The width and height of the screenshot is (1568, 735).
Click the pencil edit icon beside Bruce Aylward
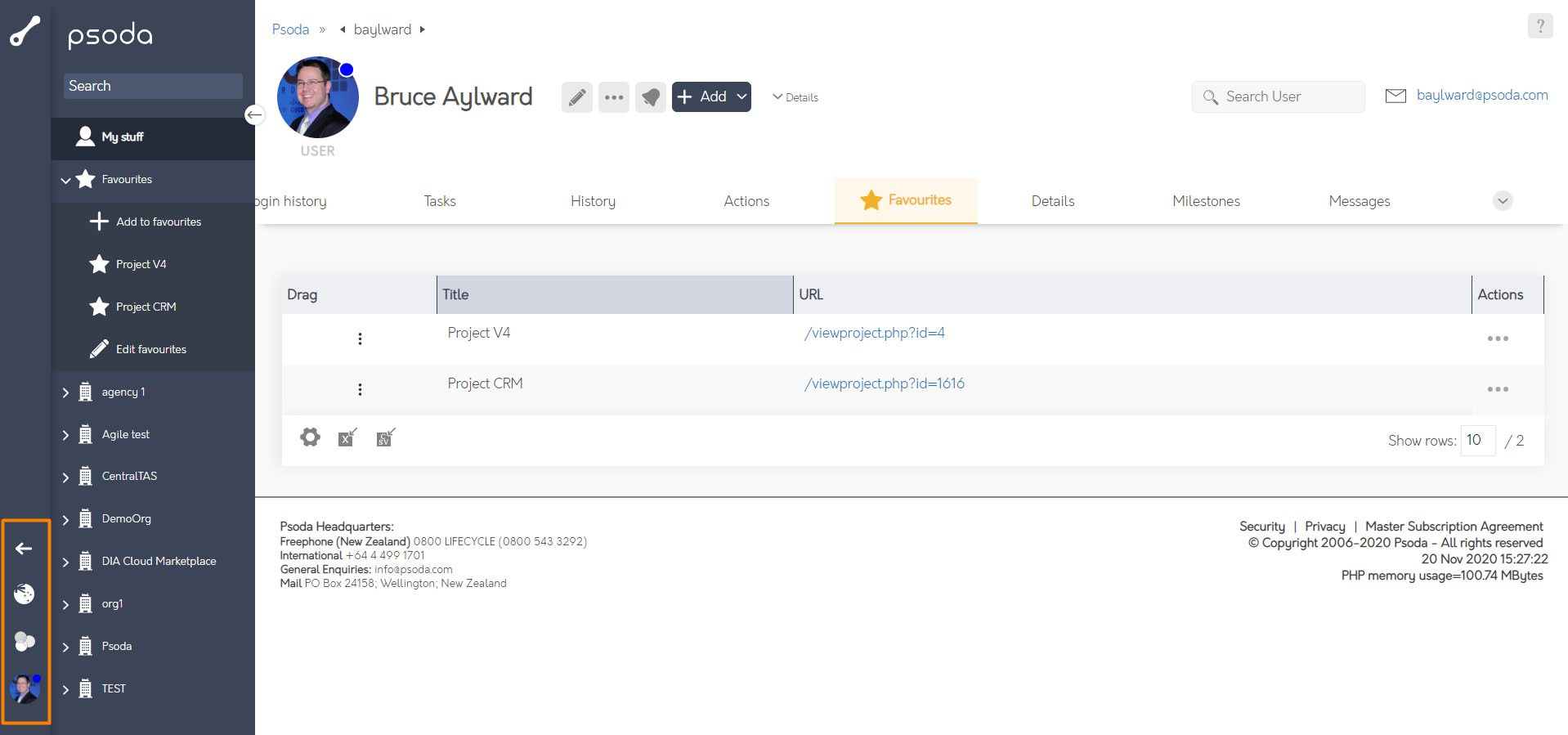[576, 97]
